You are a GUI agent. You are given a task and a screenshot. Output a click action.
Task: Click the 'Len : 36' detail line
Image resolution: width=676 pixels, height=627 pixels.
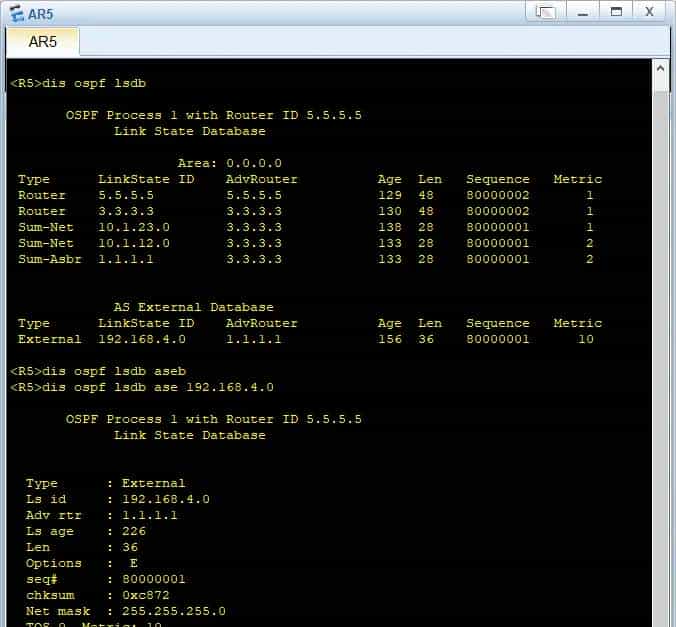[x=82, y=547]
